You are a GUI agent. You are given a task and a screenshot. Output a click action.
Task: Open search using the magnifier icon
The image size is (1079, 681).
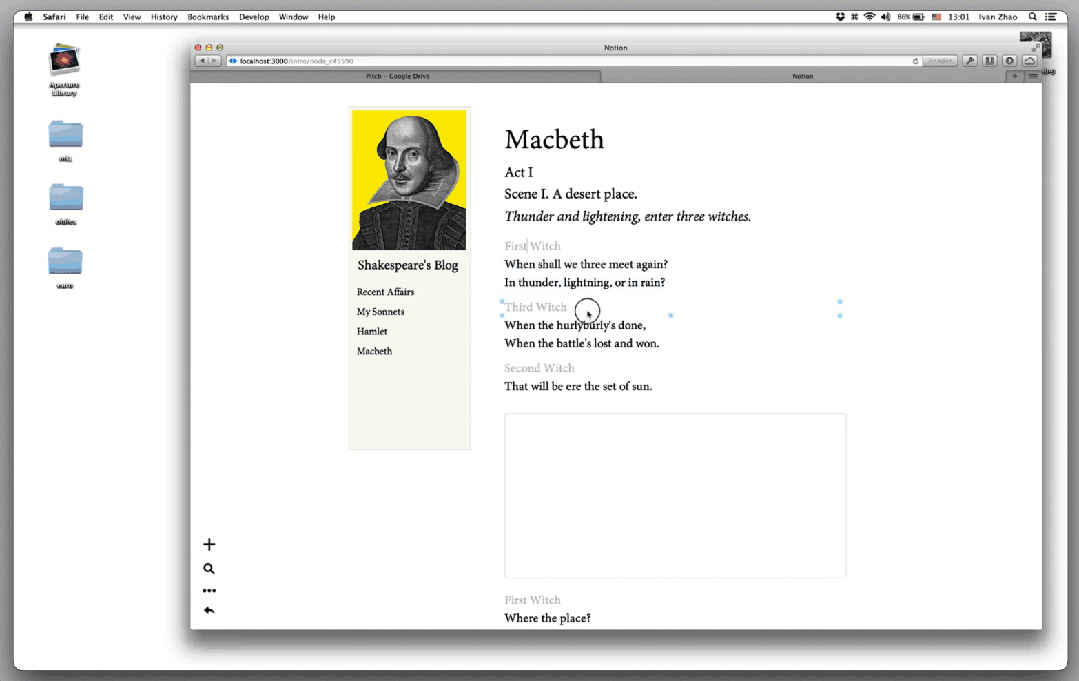click(209, 568)
